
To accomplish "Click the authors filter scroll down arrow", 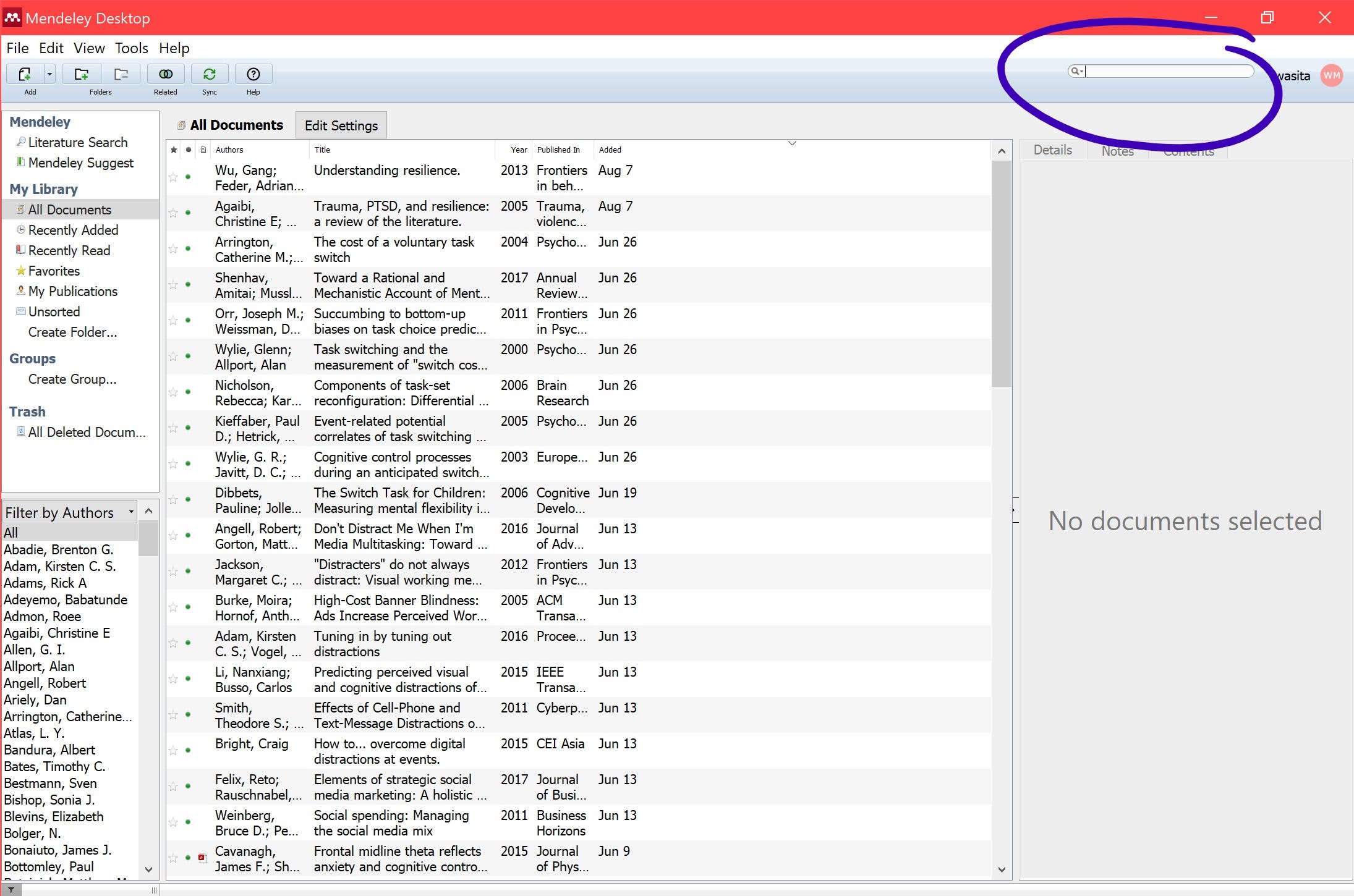I will [x=148, y=869].
